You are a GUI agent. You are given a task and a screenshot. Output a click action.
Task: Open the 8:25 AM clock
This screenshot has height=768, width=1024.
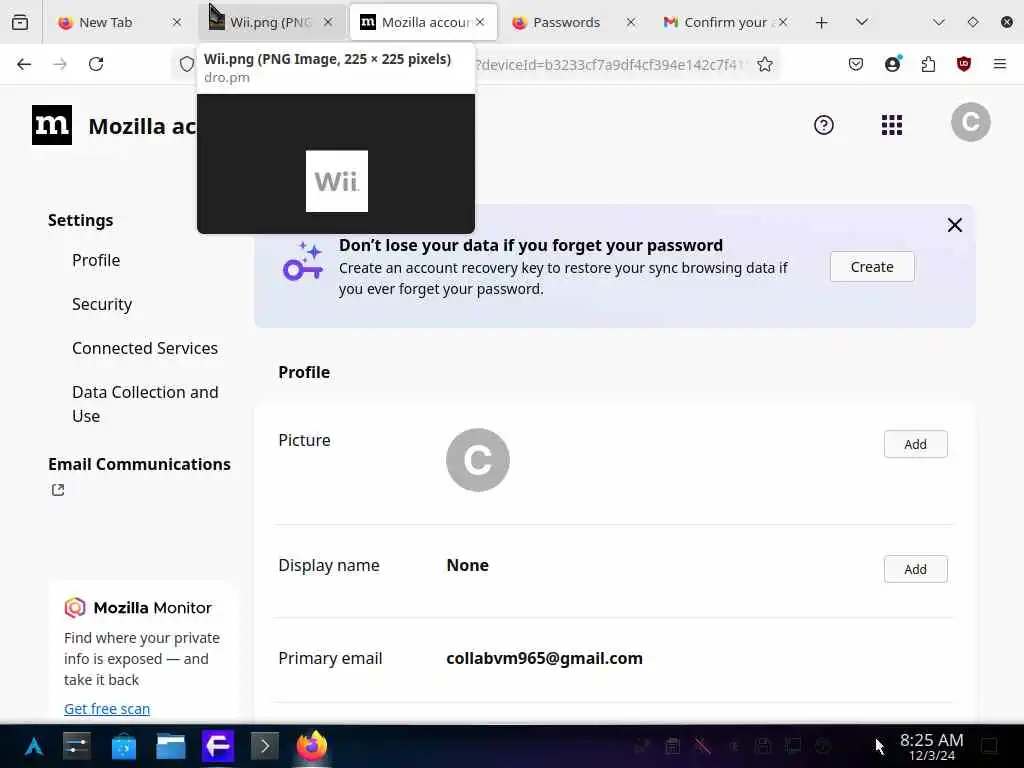click(x=931, y=746)
